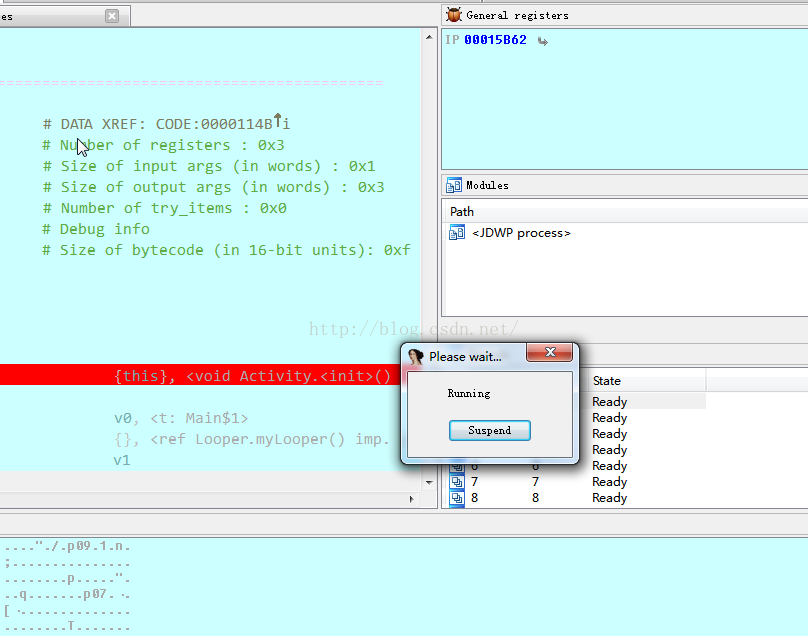
Task: Select the Modules panel title
Action: pos(487,186)
